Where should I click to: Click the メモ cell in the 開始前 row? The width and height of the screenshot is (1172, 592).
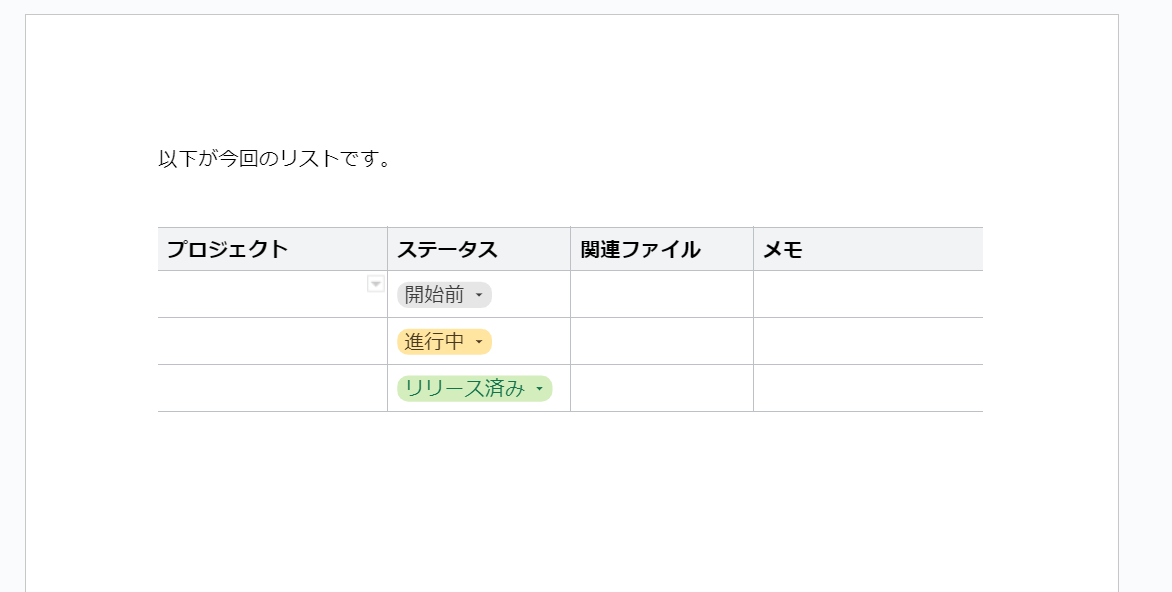pyautogui.click(x=868, y=295)
